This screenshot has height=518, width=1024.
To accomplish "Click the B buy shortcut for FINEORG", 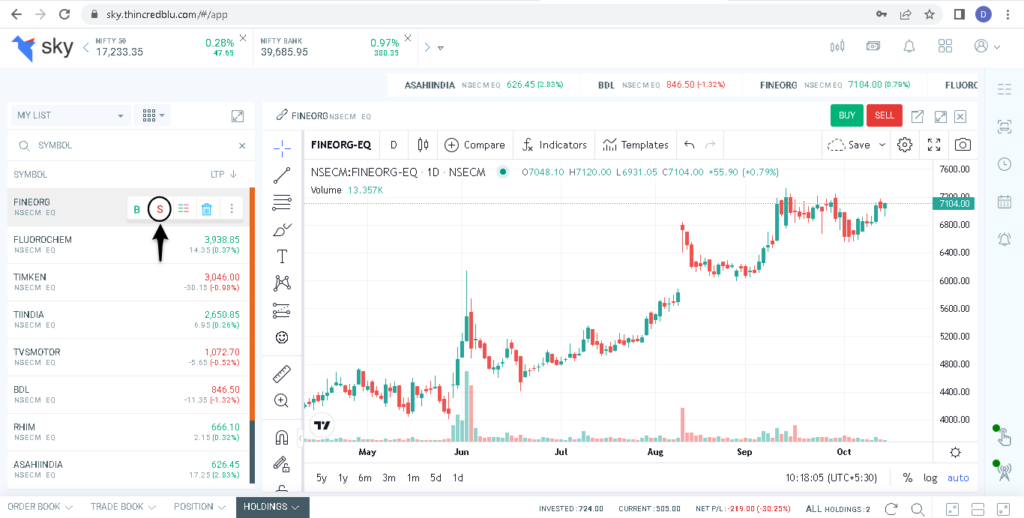I will click(x=136, y=210).
